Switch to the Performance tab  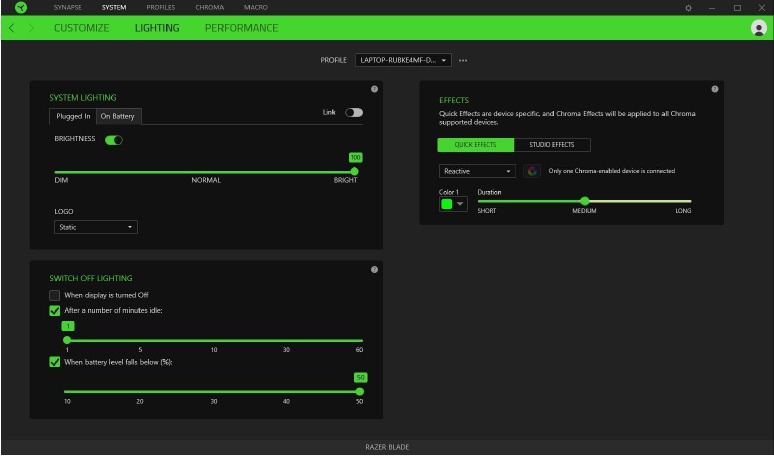tap(241, 28)
